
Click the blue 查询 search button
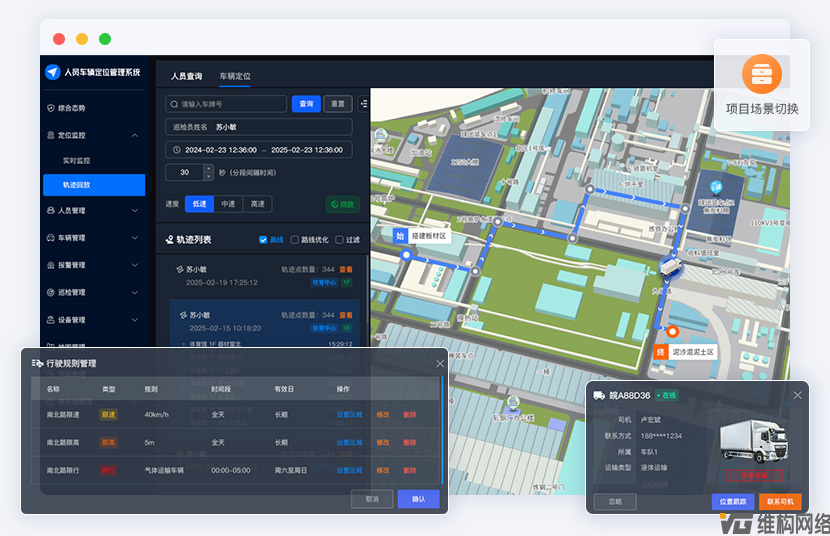coord(305,104)
